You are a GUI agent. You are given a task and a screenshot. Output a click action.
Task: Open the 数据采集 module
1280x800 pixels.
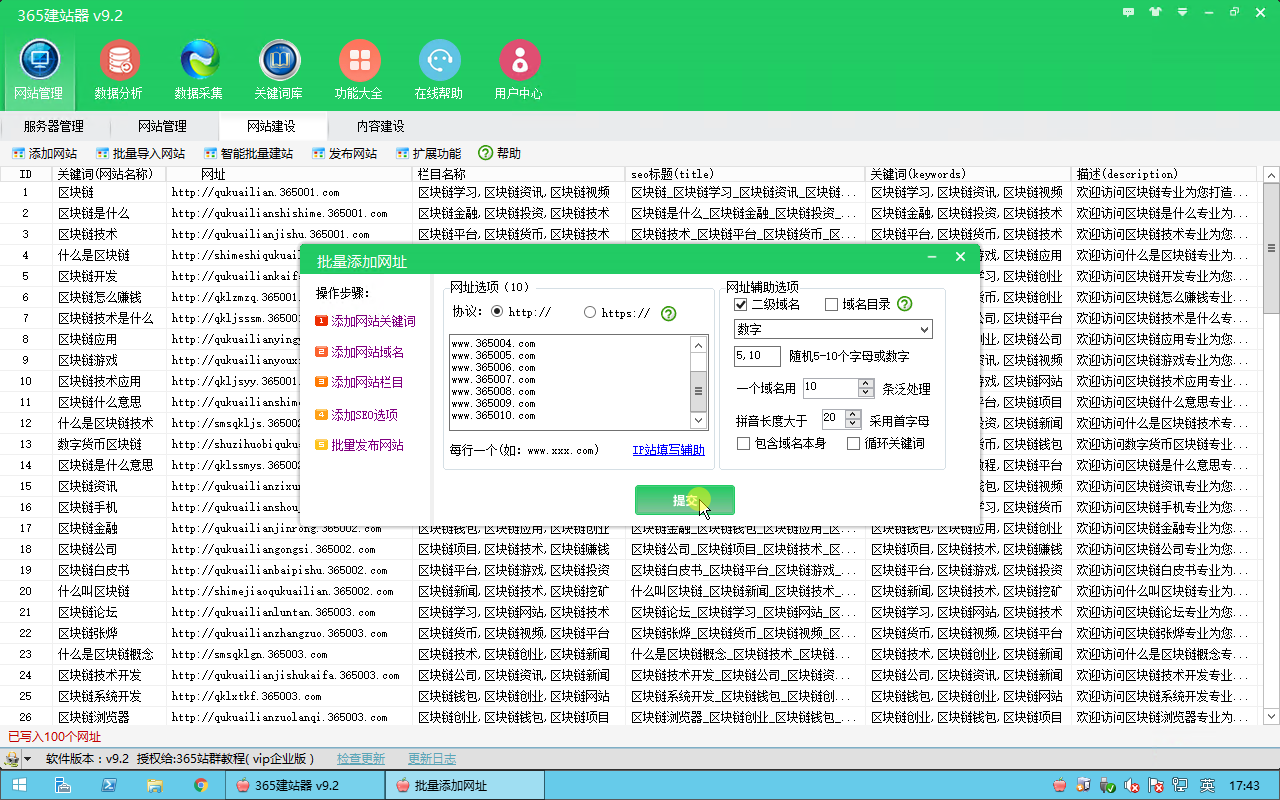pos(199,71)
